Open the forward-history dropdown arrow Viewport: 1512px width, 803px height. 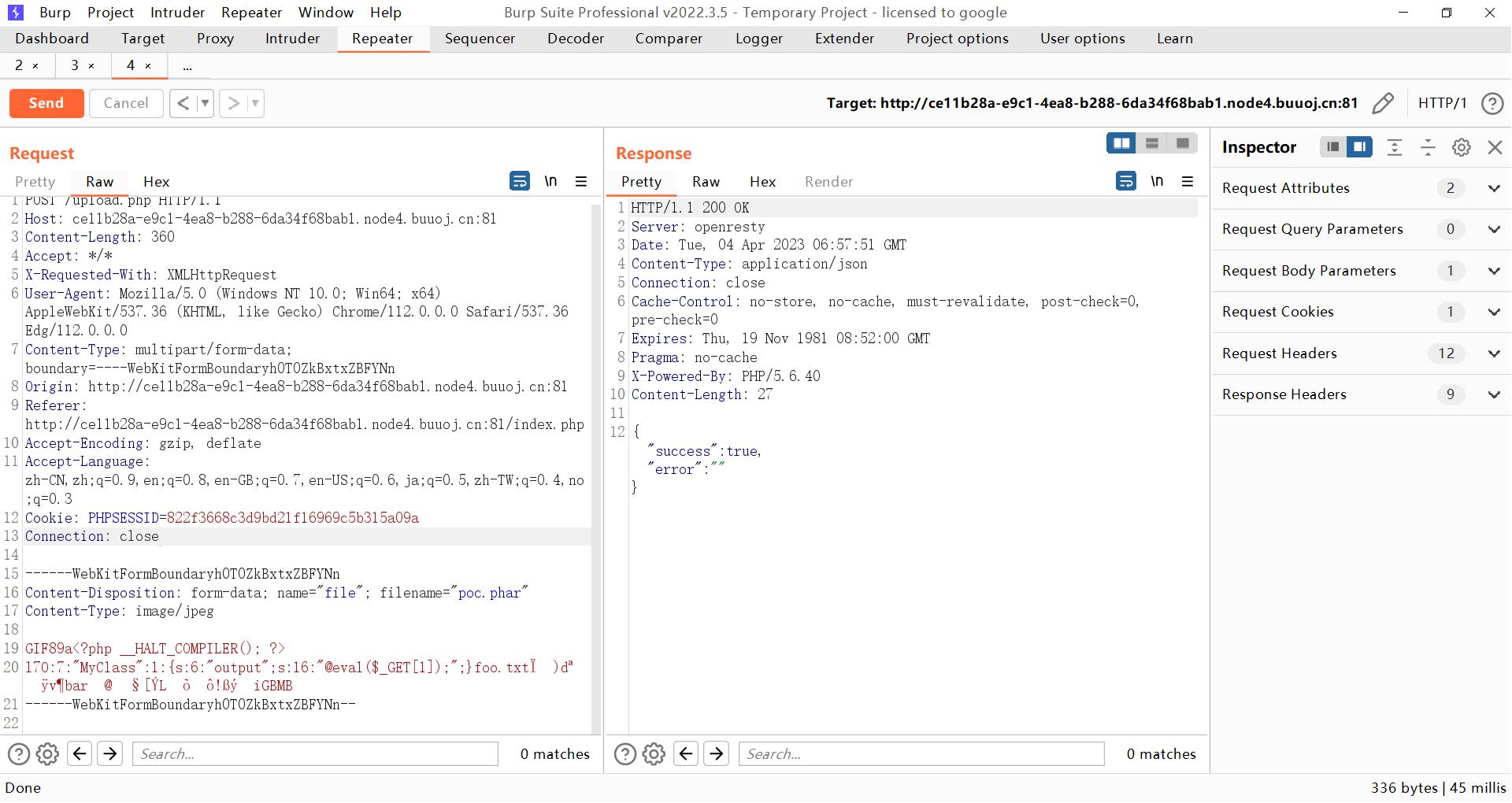click(255, 103)
